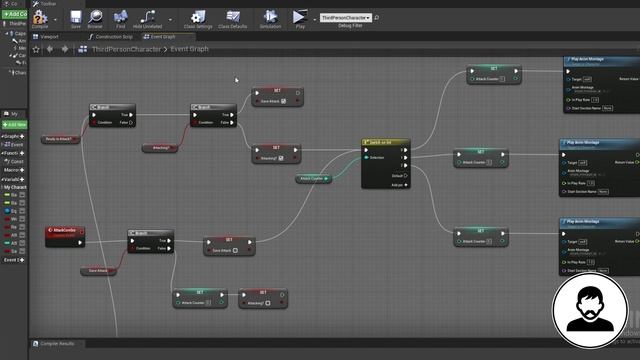Screen dimensions: 640x360
Task: Uncheck the checked Save Attack checkbox
Action: (283, 101)
